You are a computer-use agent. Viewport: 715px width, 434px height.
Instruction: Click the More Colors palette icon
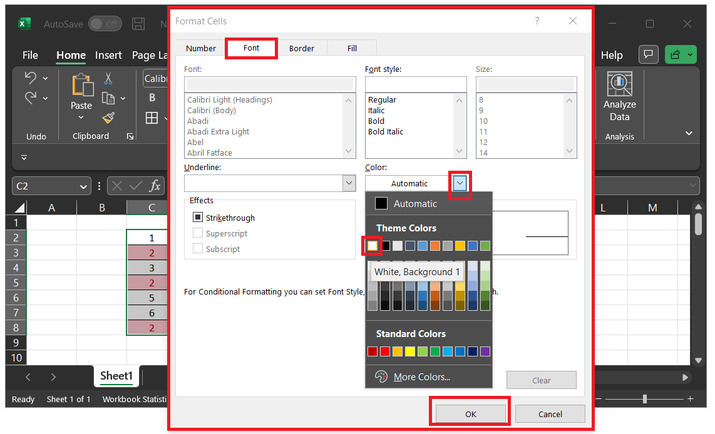click(x=381, y=377)
